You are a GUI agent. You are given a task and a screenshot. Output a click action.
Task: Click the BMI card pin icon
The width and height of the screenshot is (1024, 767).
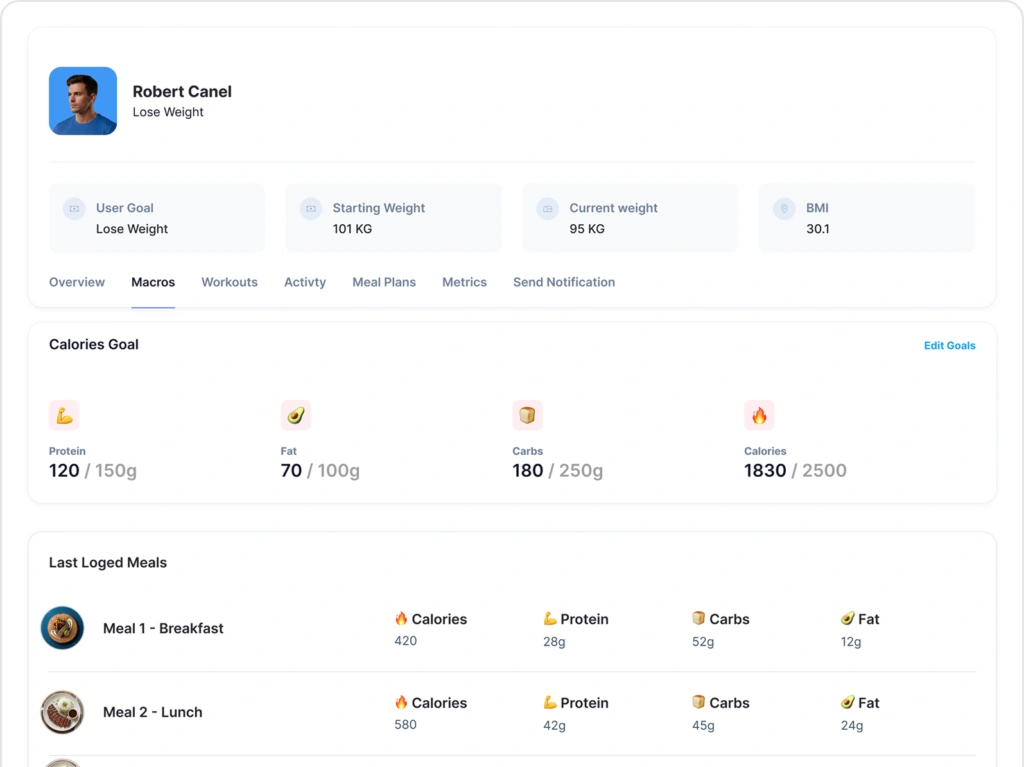(x=784, y=208)
